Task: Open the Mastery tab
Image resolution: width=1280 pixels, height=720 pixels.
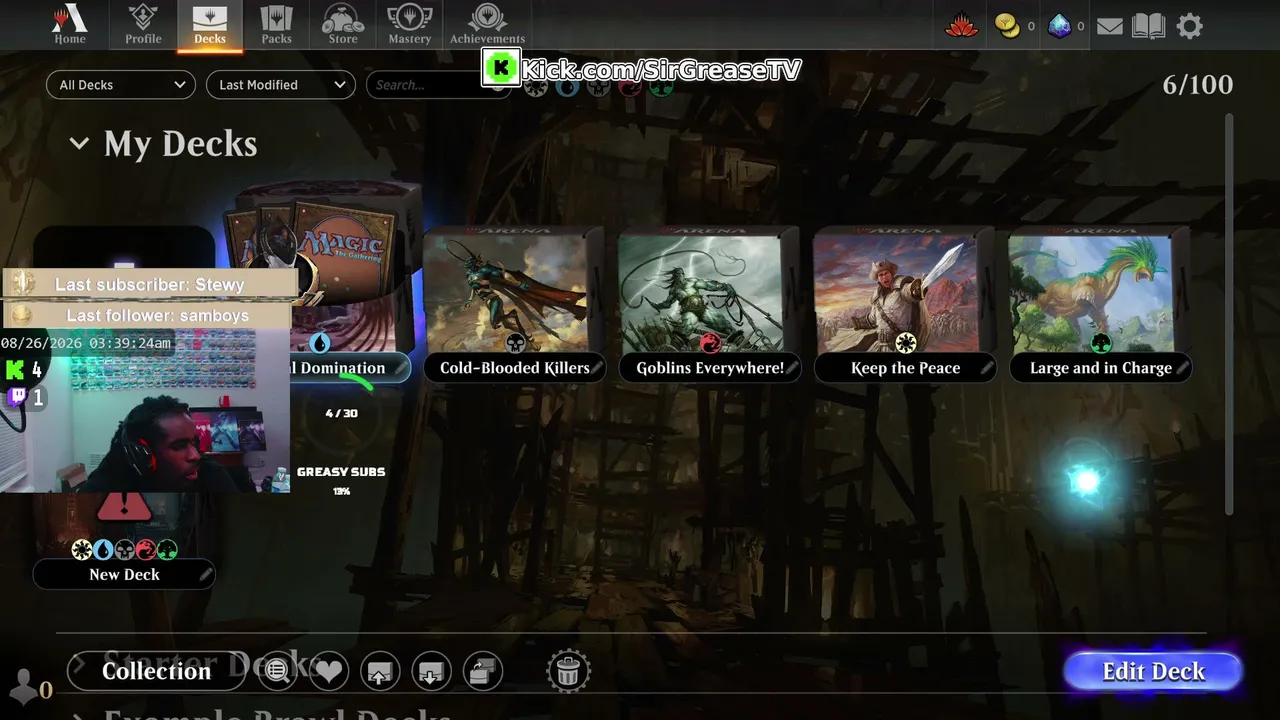Action: (x=409, y=25)
